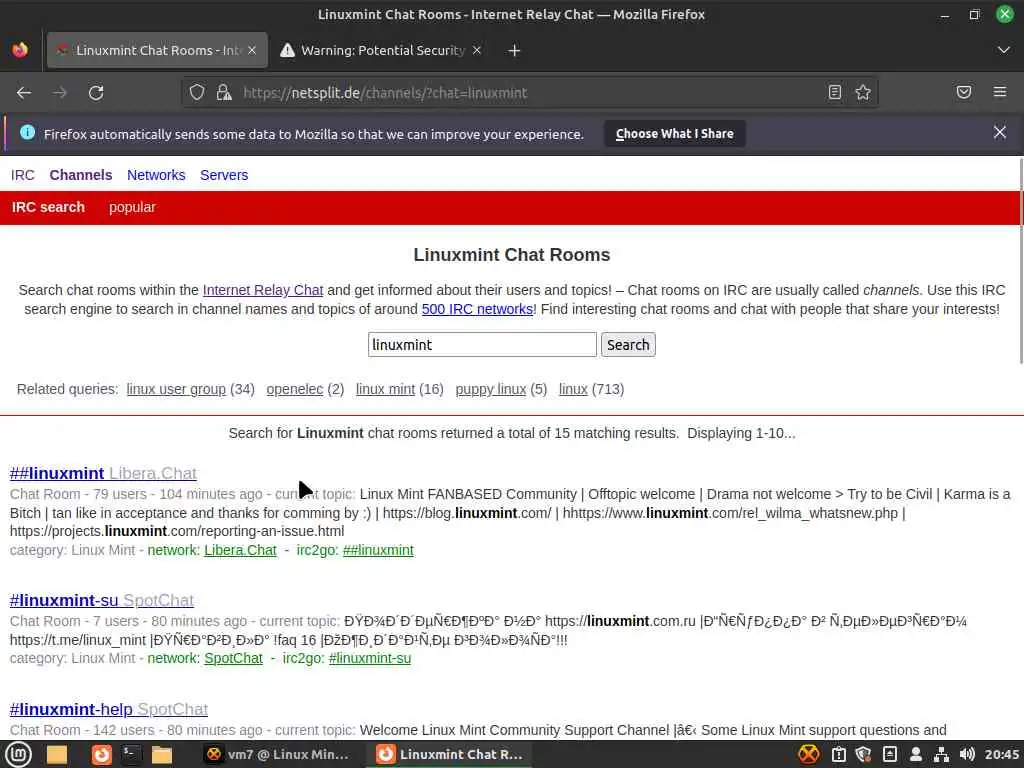Click the Search button
Screen dimensions: 1024x768
point(628,345)
